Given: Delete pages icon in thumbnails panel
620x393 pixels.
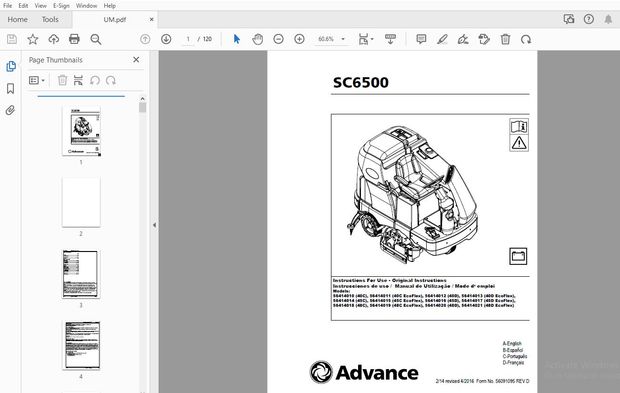Looking at the screenshot, I should [x=62, y=80].
